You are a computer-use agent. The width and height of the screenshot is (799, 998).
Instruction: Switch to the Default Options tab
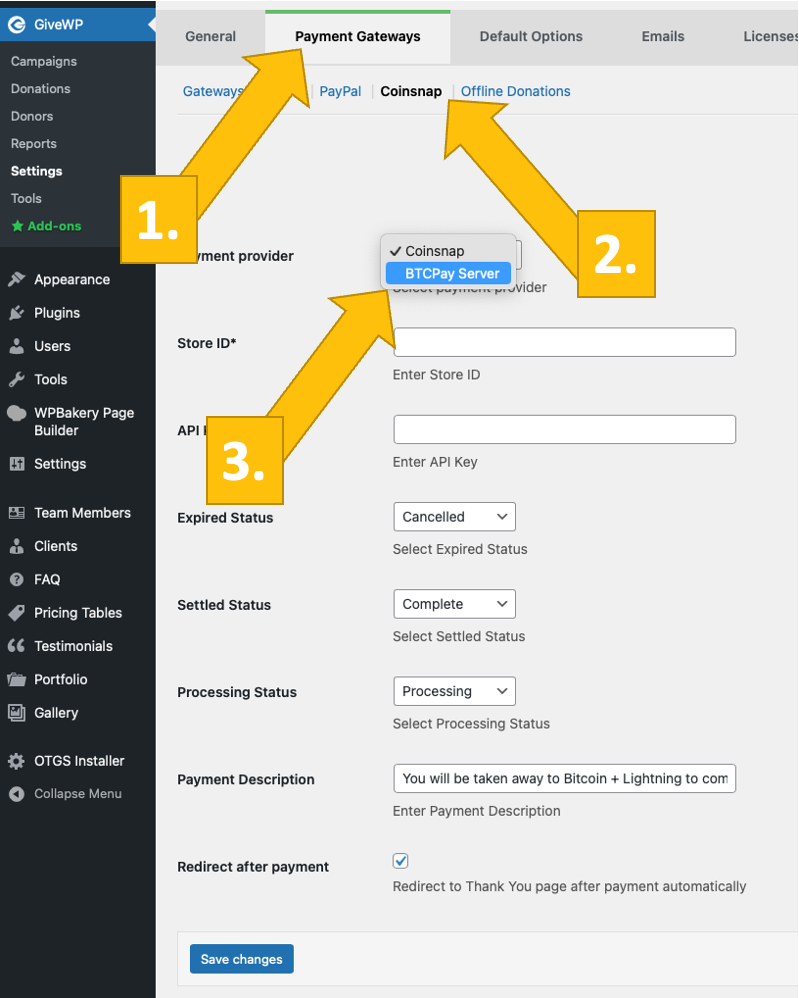531,36
